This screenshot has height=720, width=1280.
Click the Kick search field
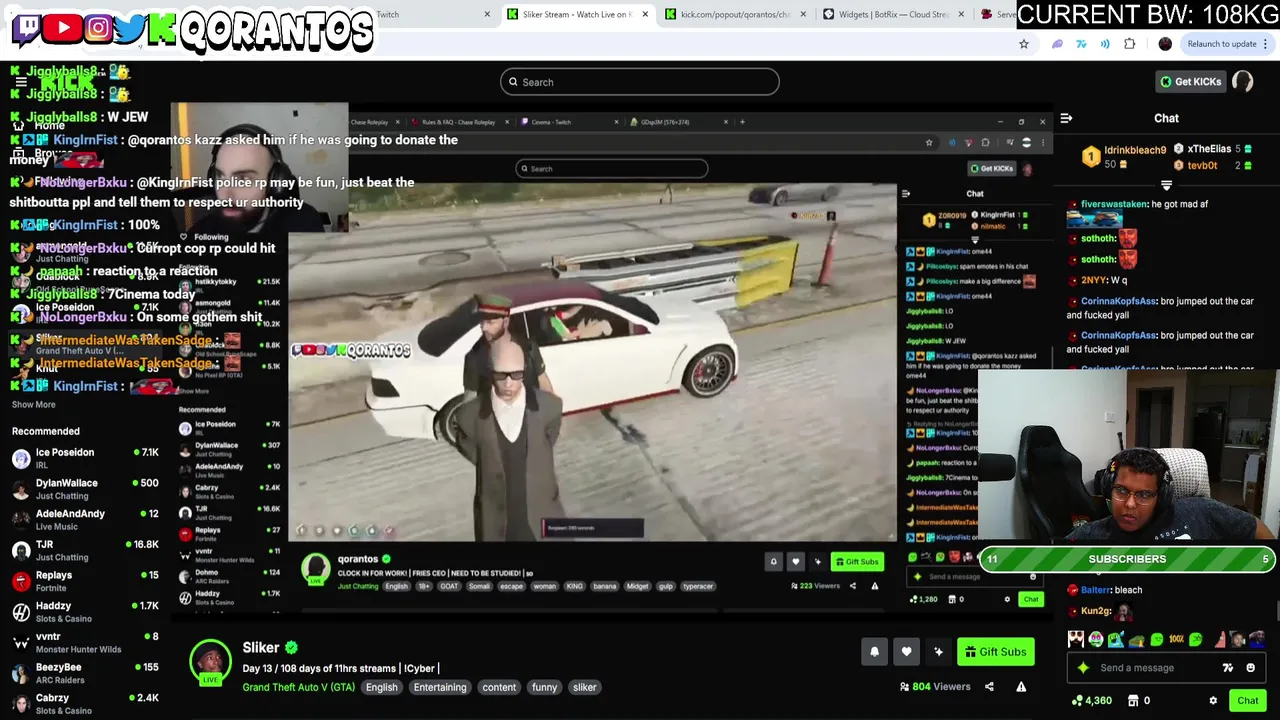click(x=640, y=82)
